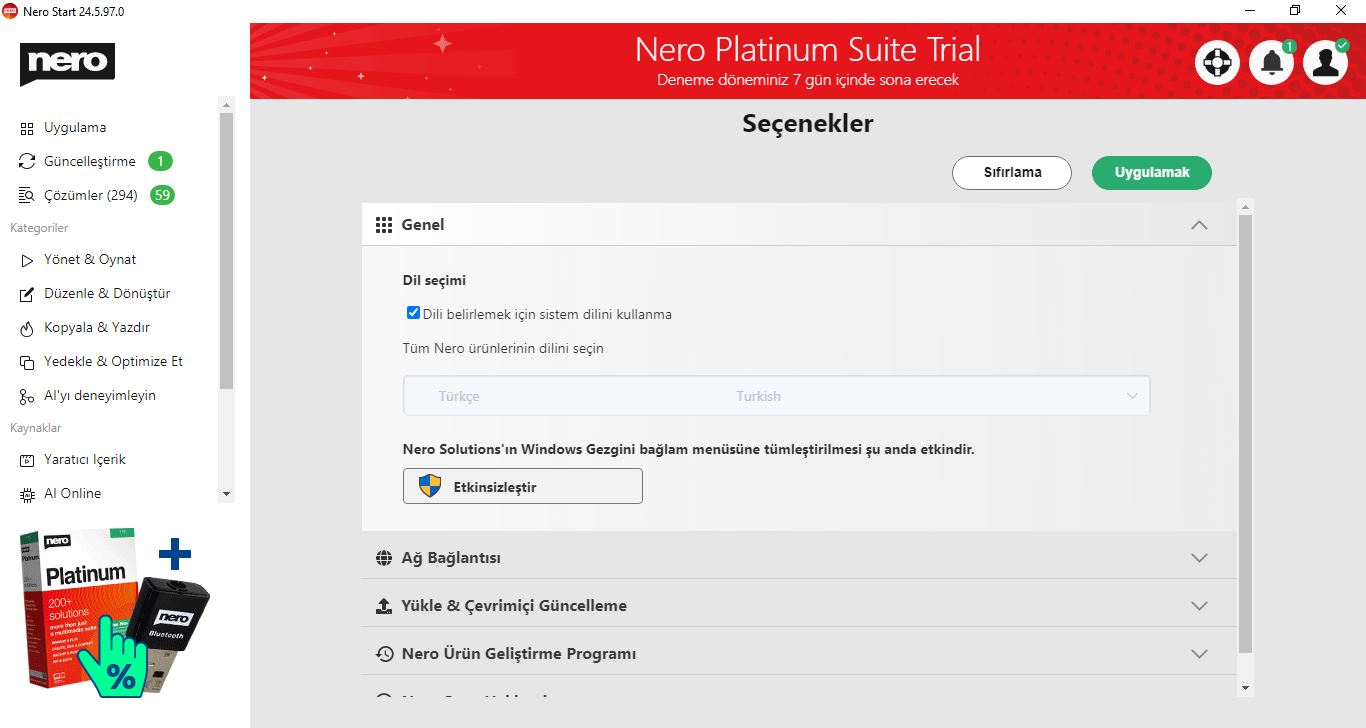Open user account profile icon
The image size is (1366, 728).
pyautogui.click(x=1326, y=63)
